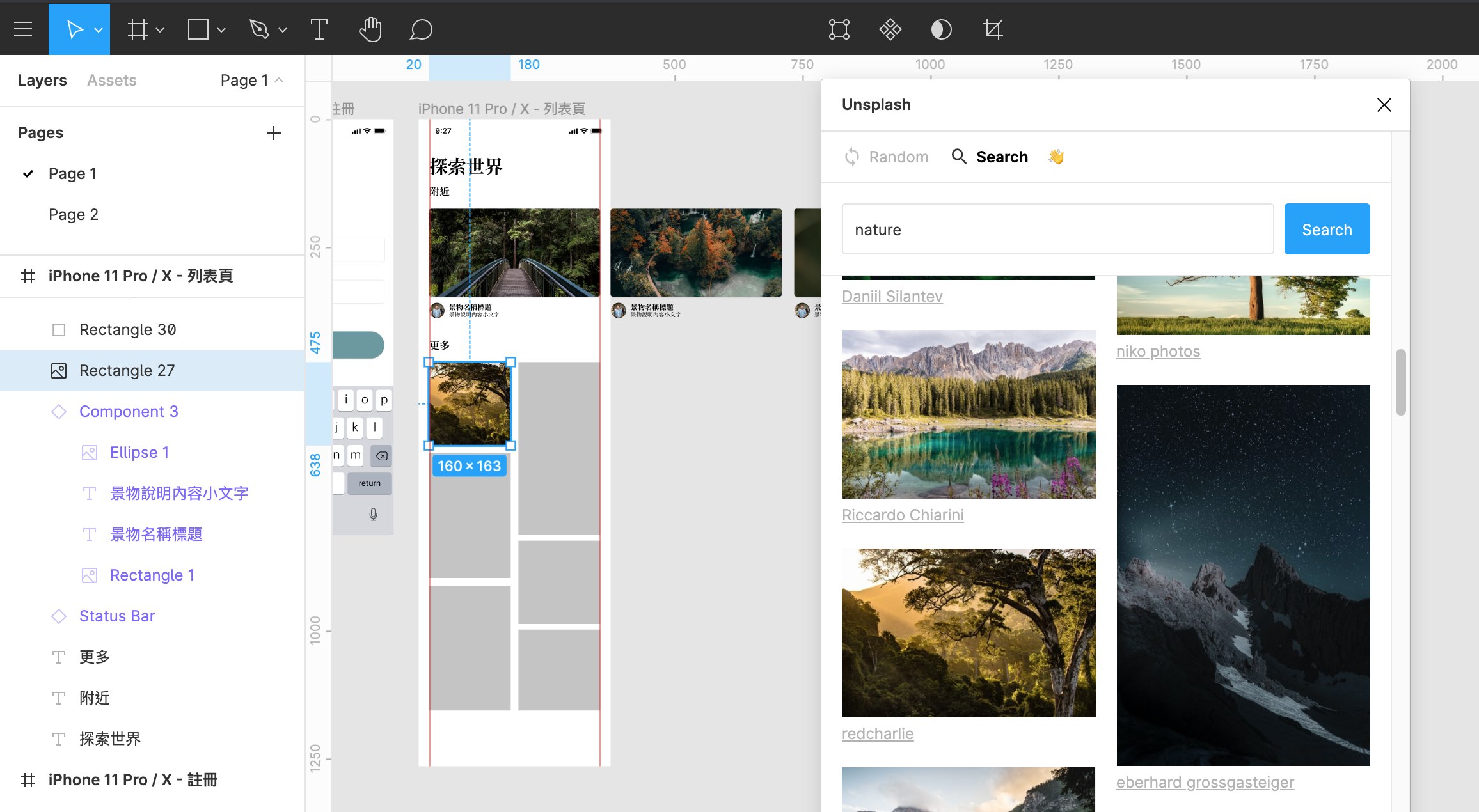This screenshot has width=1479, height=812.
Task: Click the Crop image icon
Action: 992,29
